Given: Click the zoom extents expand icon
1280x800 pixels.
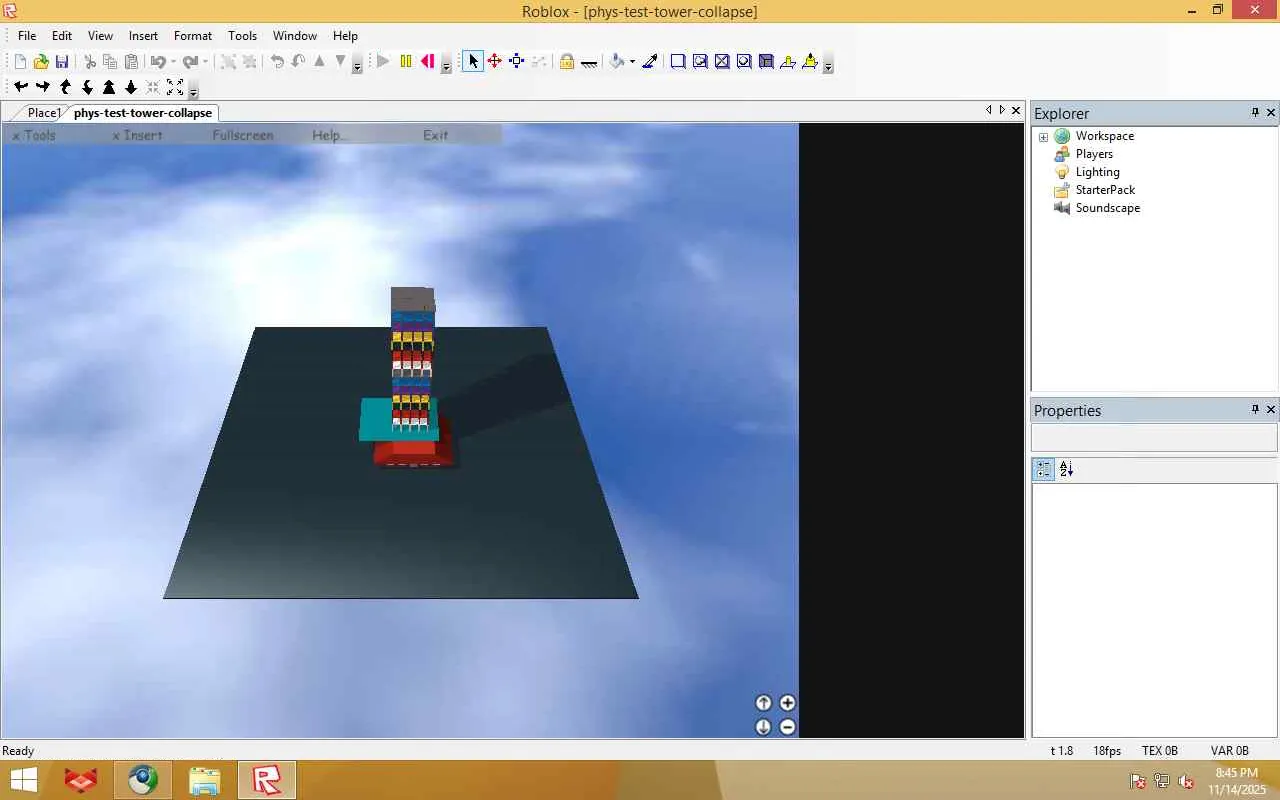Looking at the screenshot, I should tap(175, 88).
